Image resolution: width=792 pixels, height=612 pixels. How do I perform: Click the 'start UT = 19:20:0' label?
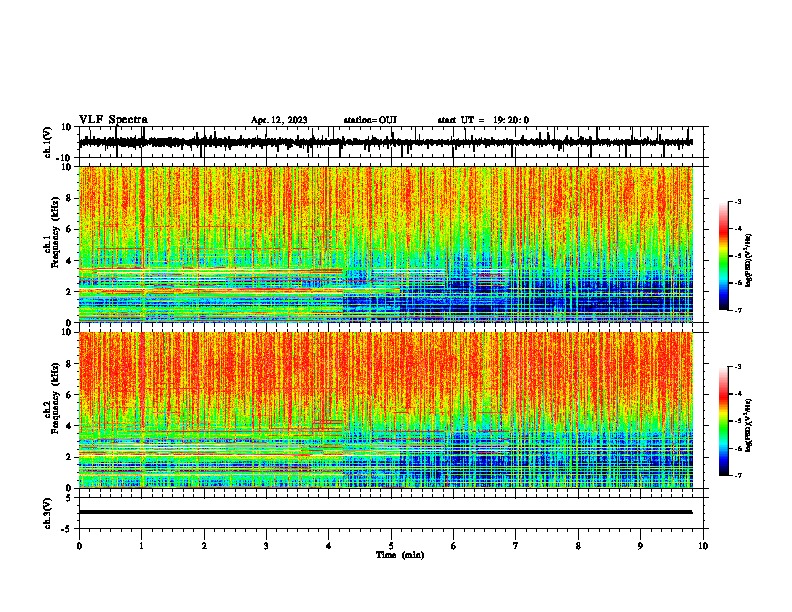pyautogui.click(x=483, y=120)
